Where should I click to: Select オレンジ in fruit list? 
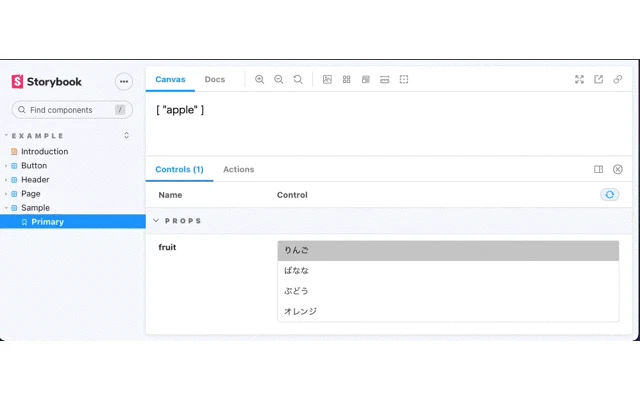(x=448, y=311)
